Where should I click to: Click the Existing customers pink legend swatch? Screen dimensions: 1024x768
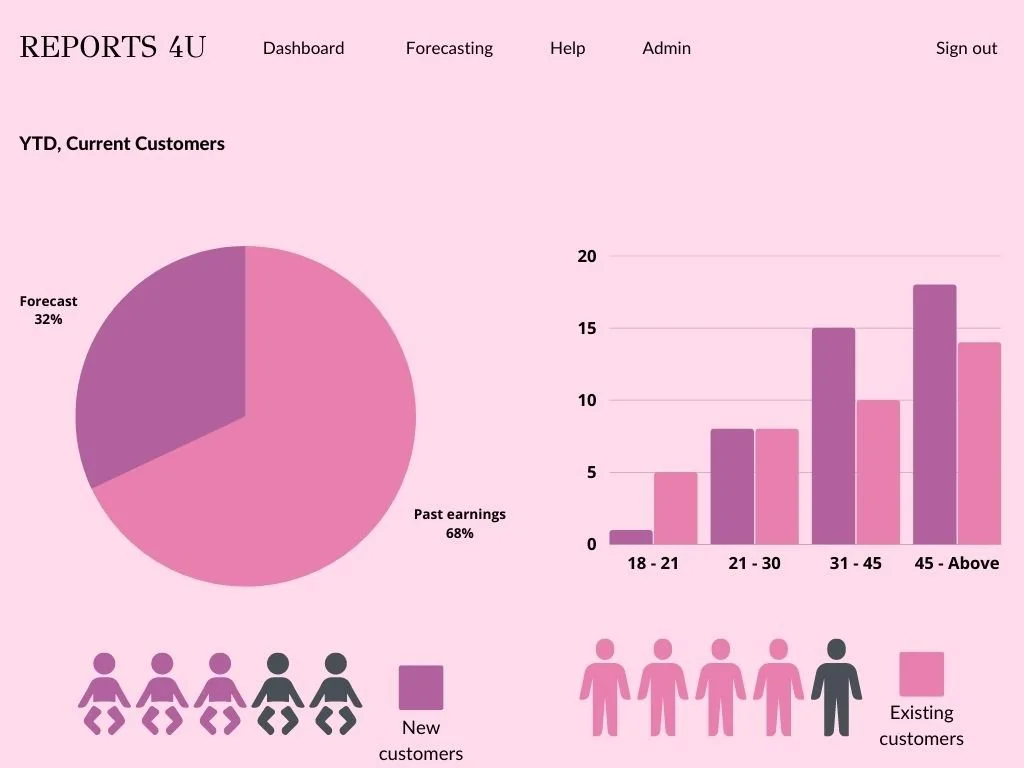[921, 674]
